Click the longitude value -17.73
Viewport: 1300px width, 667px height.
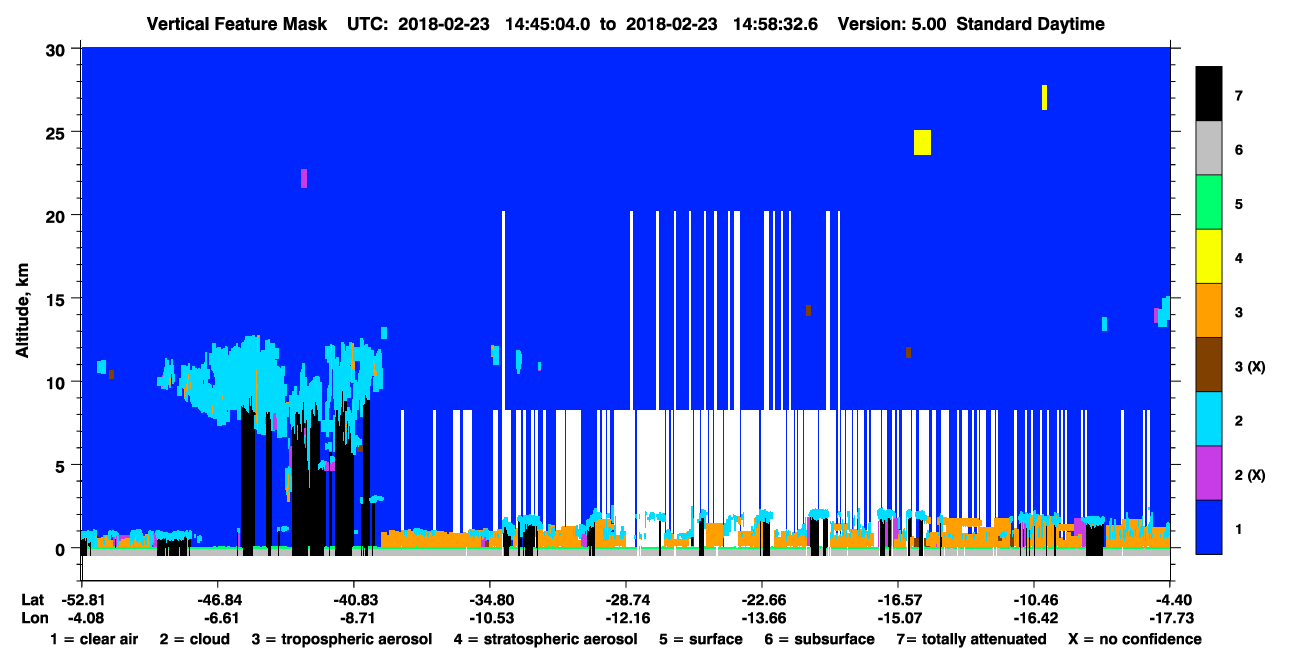(x=1170, y=617)
